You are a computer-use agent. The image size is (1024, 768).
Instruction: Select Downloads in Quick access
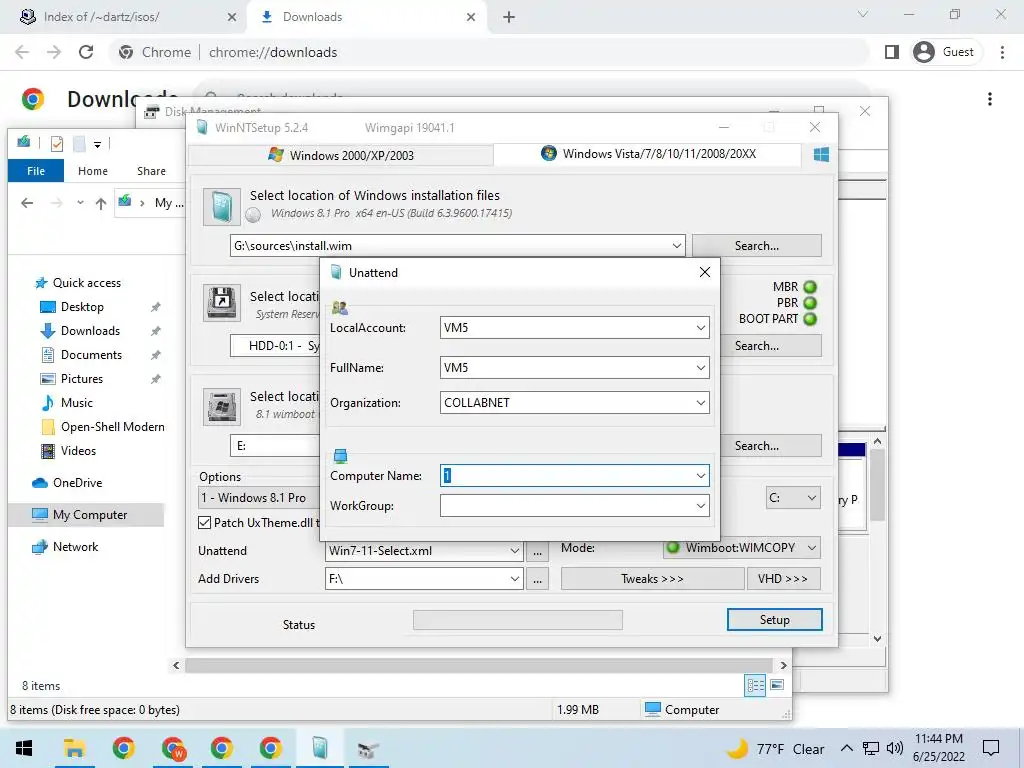90,331
